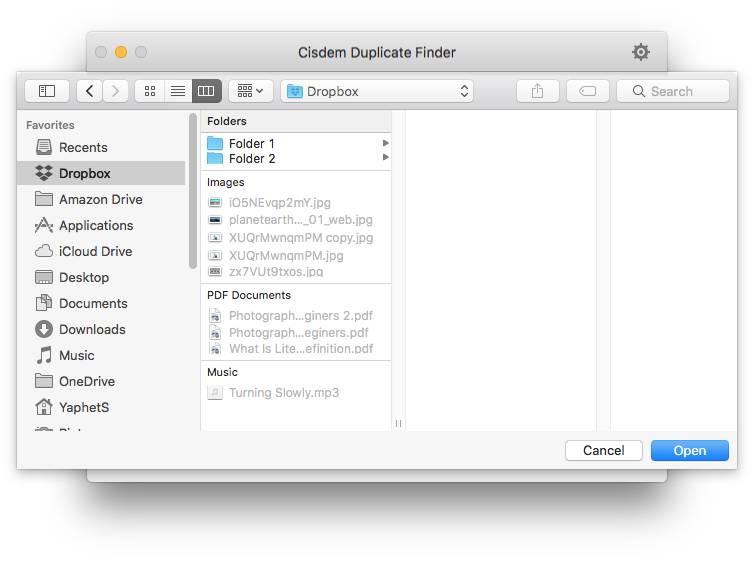Viewport: 754px width, 562px height.
Task: Select Recents in the sidebar
Action: point(101,147)
